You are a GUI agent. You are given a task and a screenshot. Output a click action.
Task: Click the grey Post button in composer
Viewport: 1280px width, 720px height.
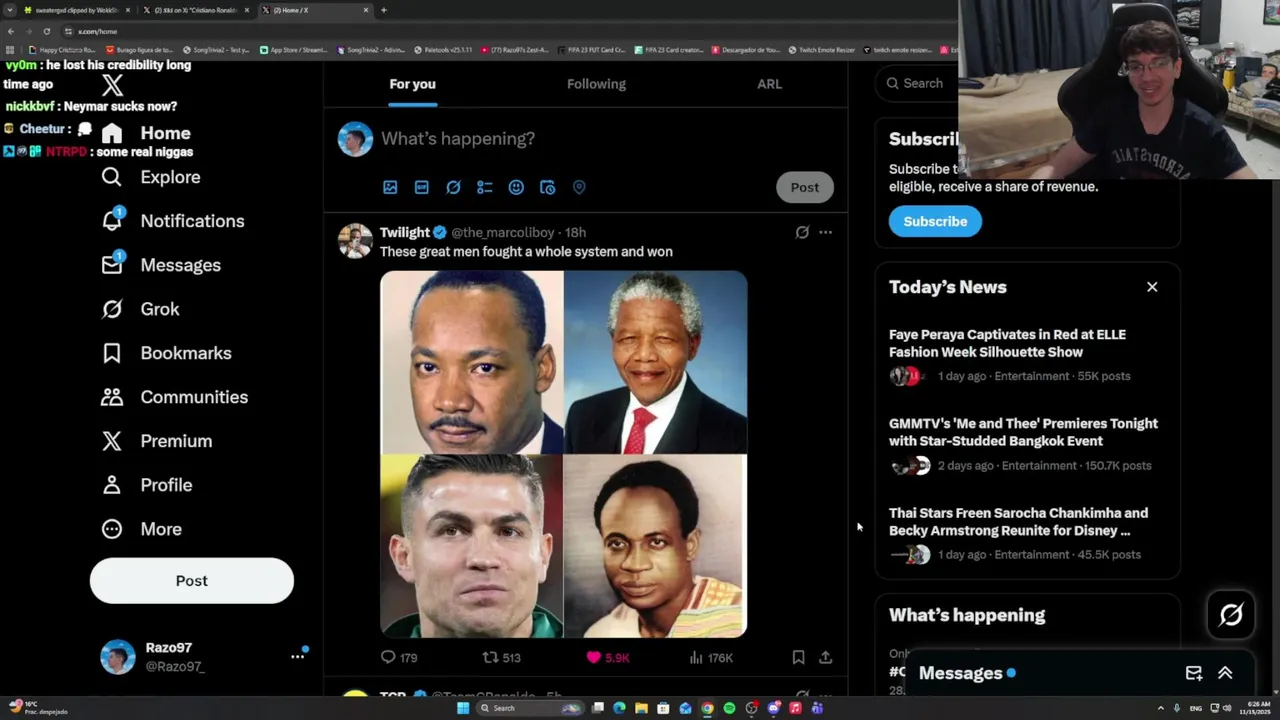coord(805,187)
